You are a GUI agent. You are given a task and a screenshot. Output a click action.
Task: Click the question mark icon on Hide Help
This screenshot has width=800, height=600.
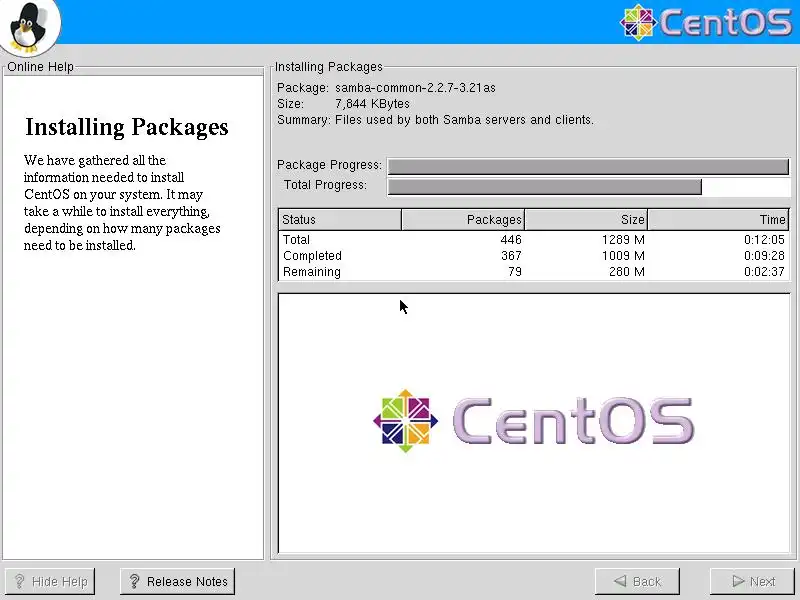click(x=19, y=581)
